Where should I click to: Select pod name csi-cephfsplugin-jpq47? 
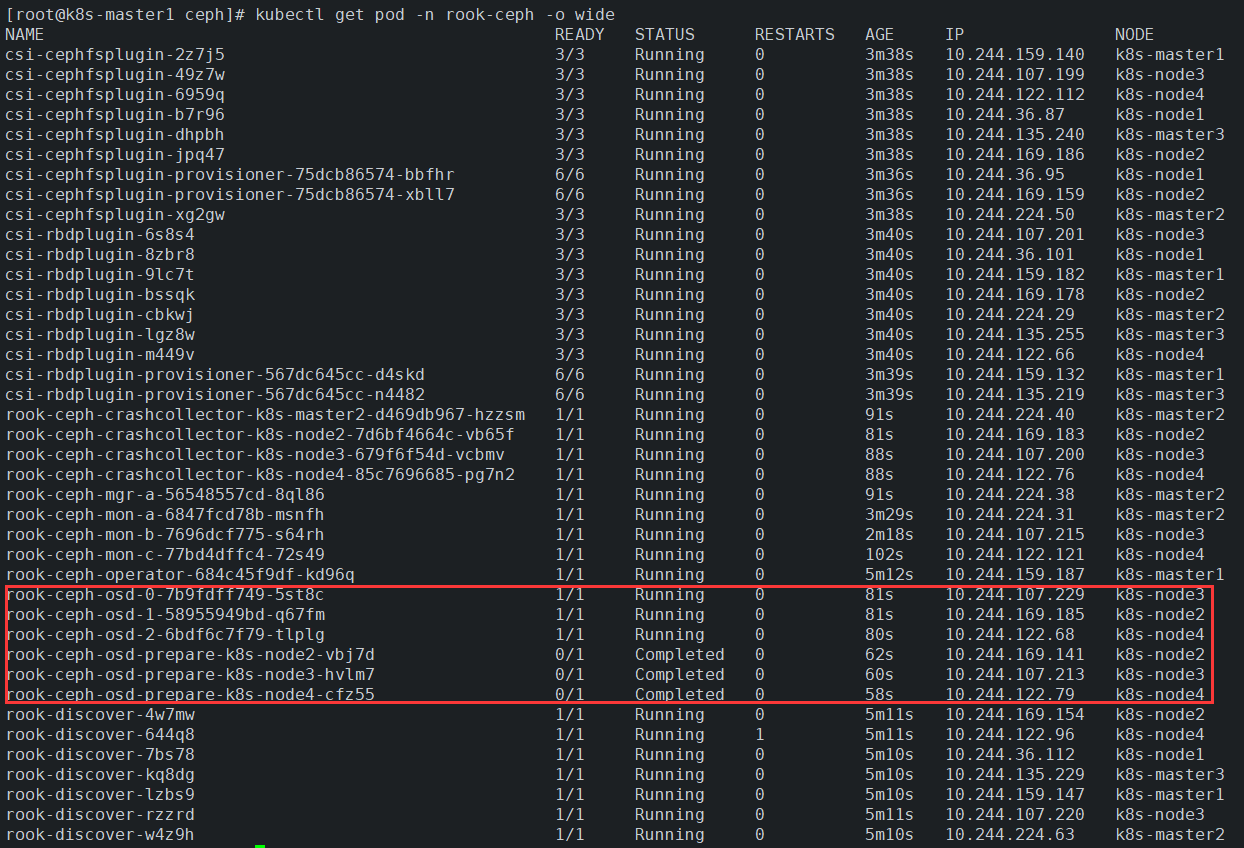click(115, 154)
